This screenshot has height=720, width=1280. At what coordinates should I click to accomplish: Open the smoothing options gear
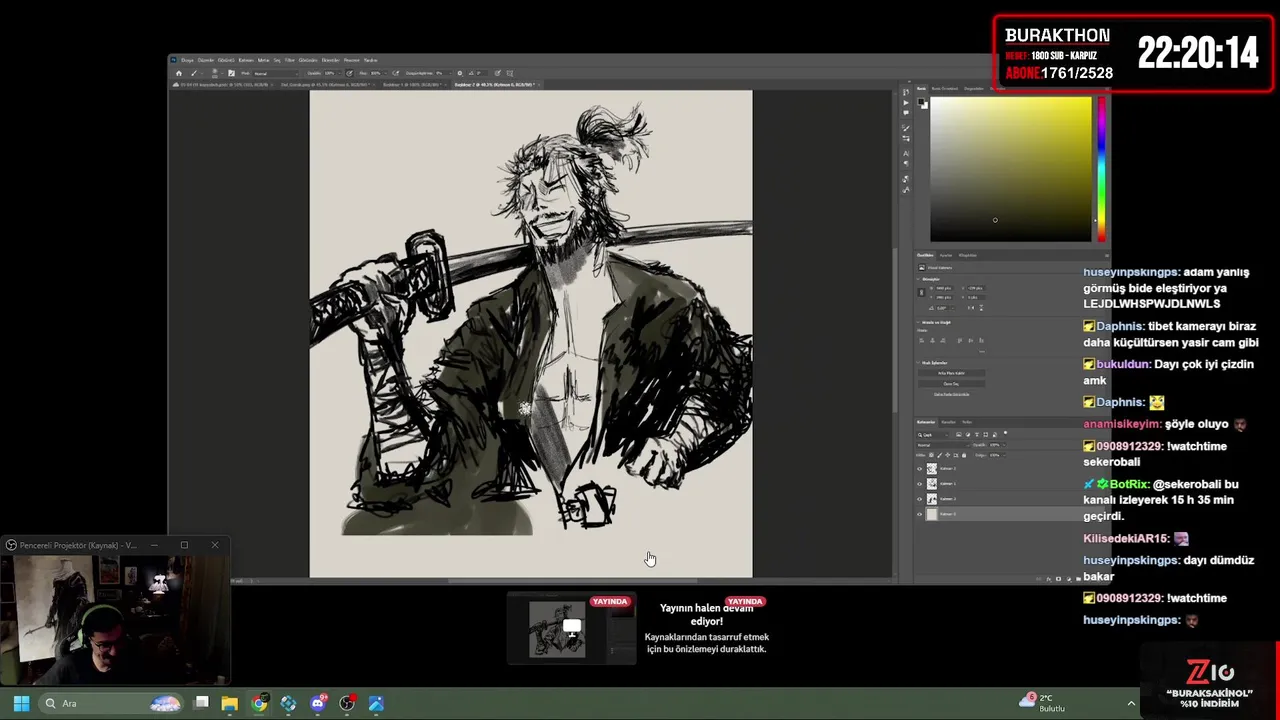460,73
